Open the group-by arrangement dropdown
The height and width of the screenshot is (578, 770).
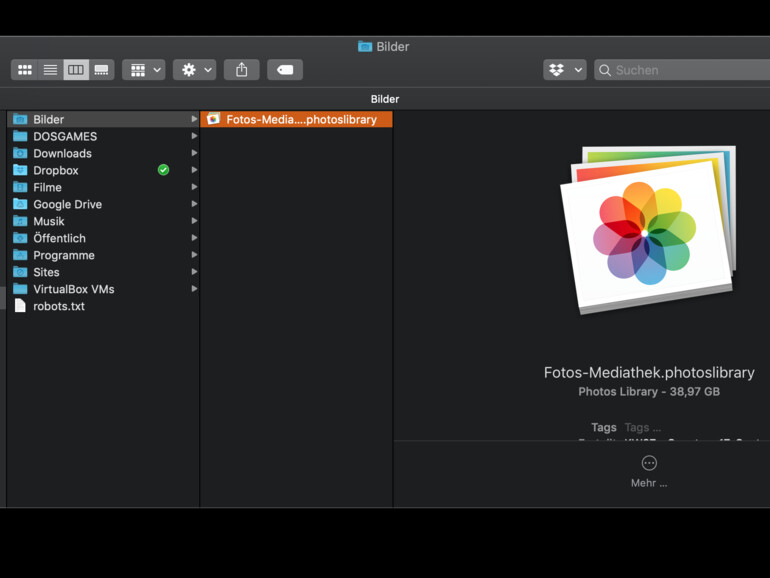tap(144, 70)
